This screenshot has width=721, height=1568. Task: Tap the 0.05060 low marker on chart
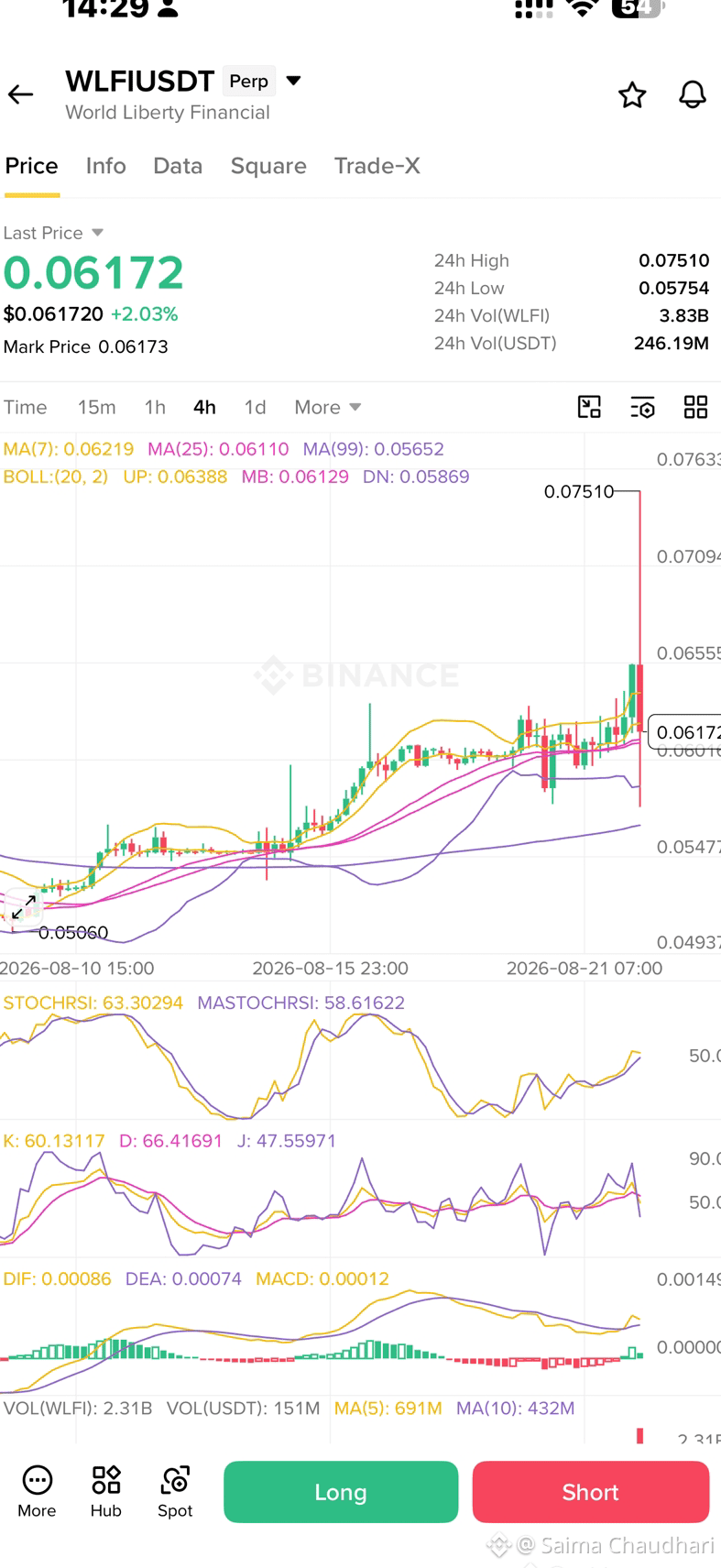[x=73, y=933]
